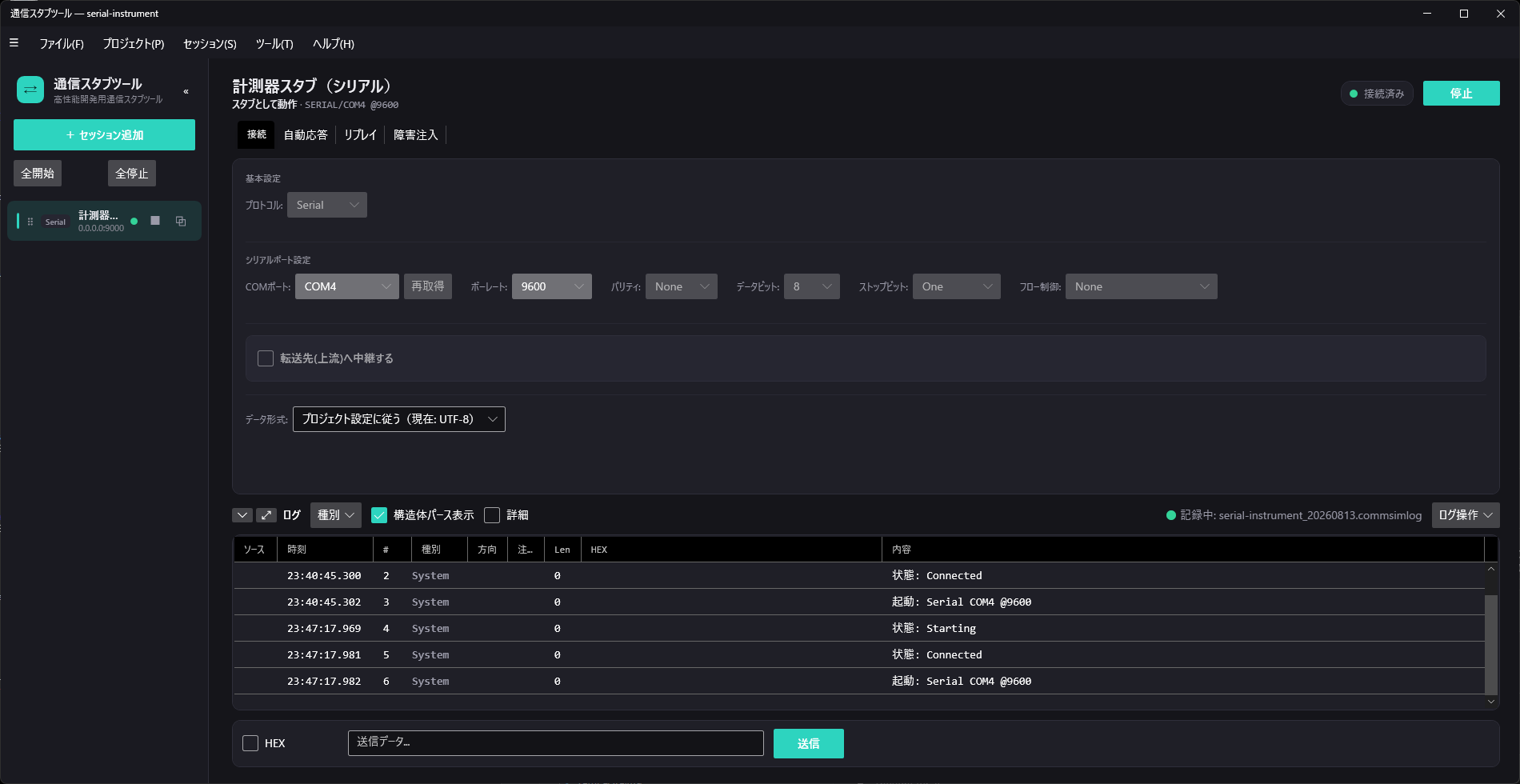Switch to the 障害注入 tab
1520x784 pixels.
[415, 134]
